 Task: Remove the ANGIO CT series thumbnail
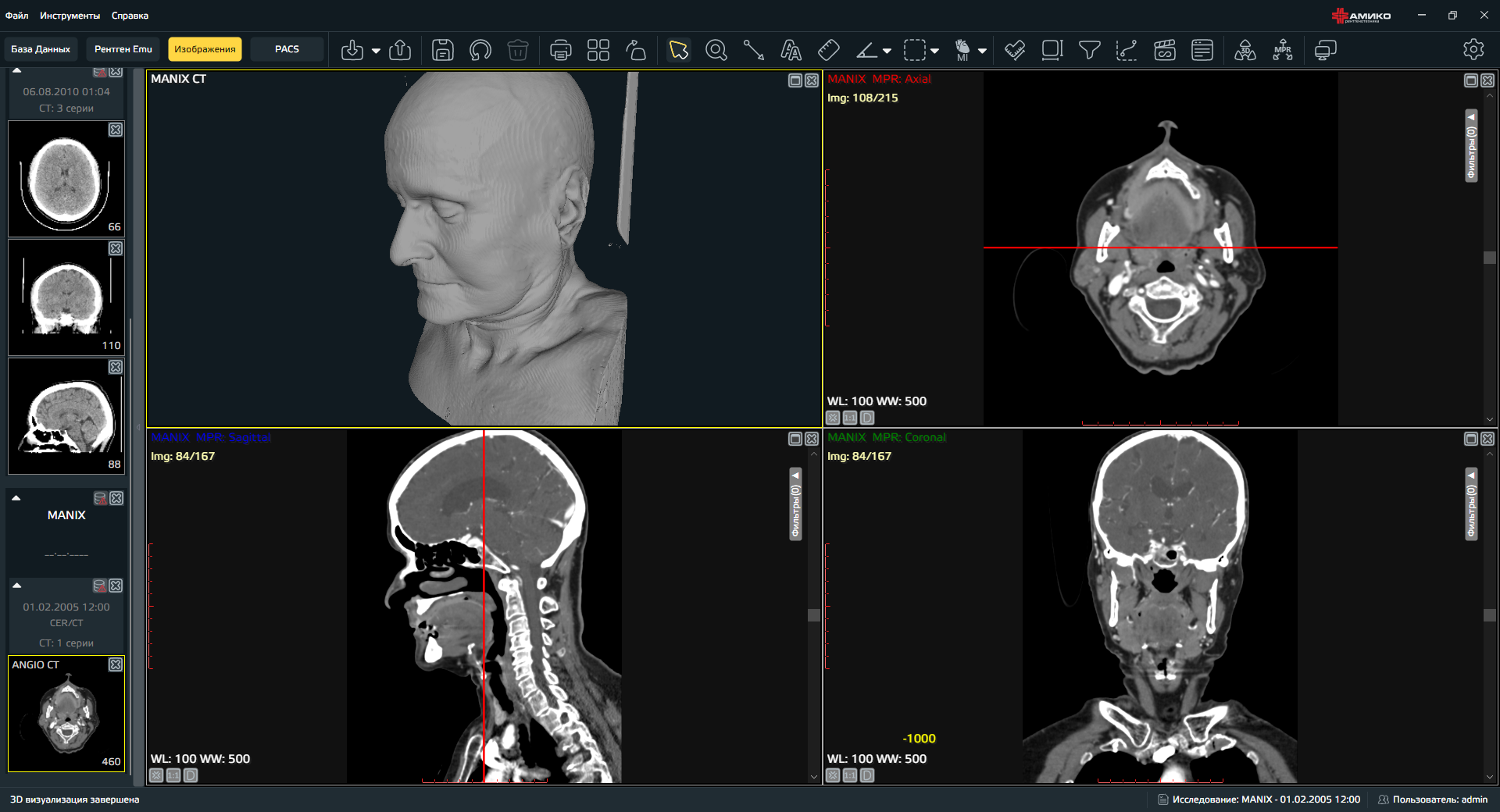tap(116, 664)
